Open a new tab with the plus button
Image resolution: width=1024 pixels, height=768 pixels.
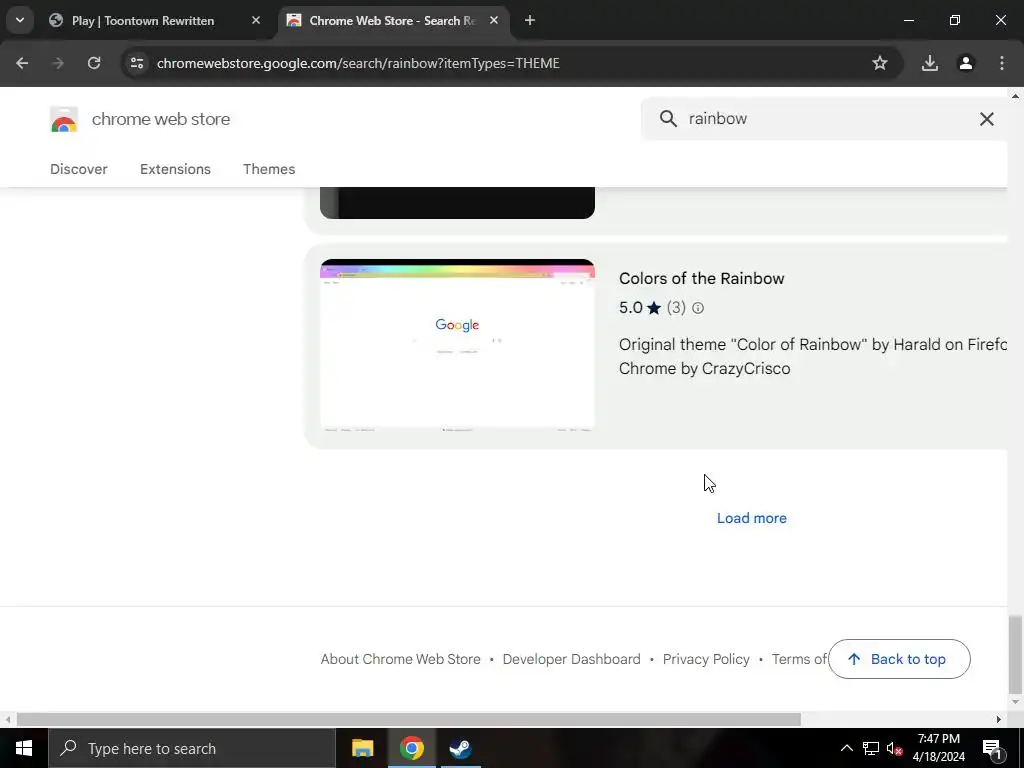[530, 20]
